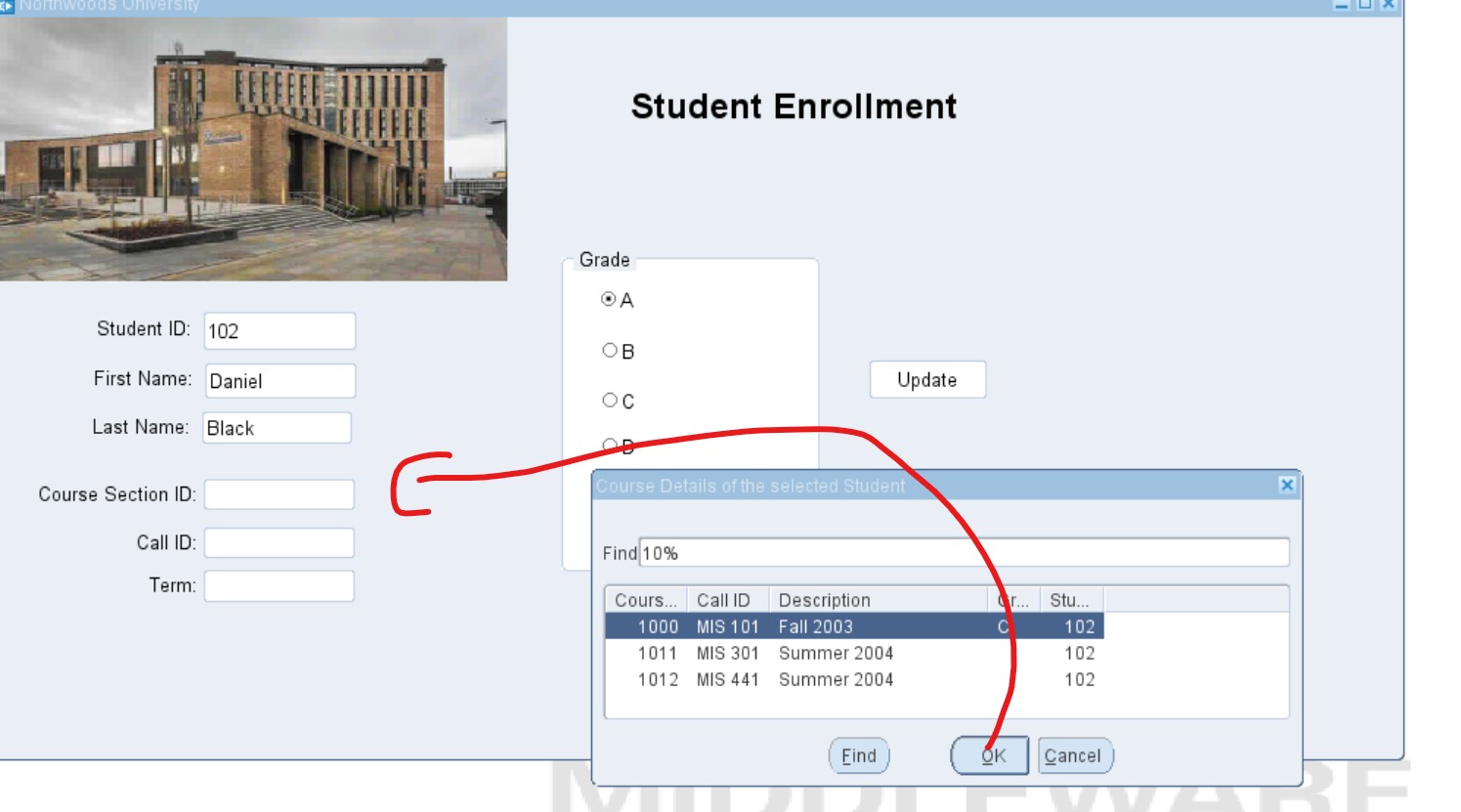Click the Course Section ID field

pyautogui.click(x=279, y=494)
